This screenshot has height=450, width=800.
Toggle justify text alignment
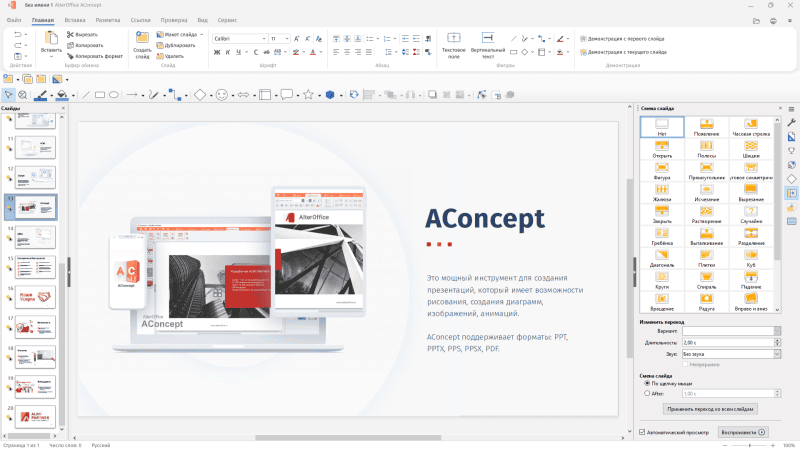tap(369, 52)
